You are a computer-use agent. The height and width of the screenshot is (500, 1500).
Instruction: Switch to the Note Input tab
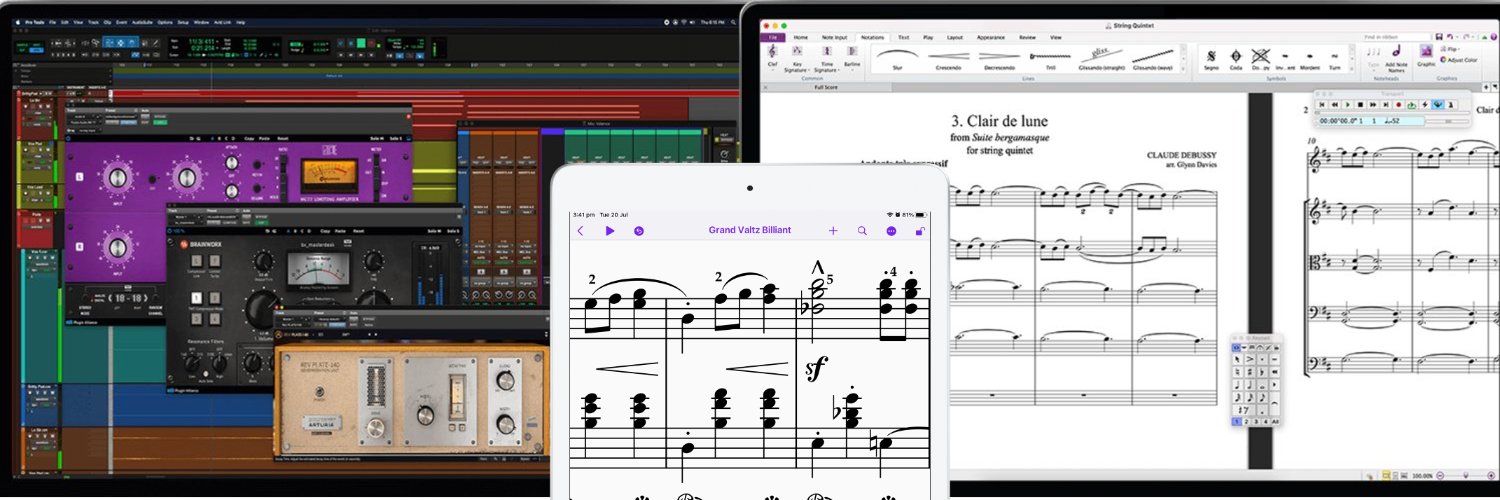click(x=834, y=38)
